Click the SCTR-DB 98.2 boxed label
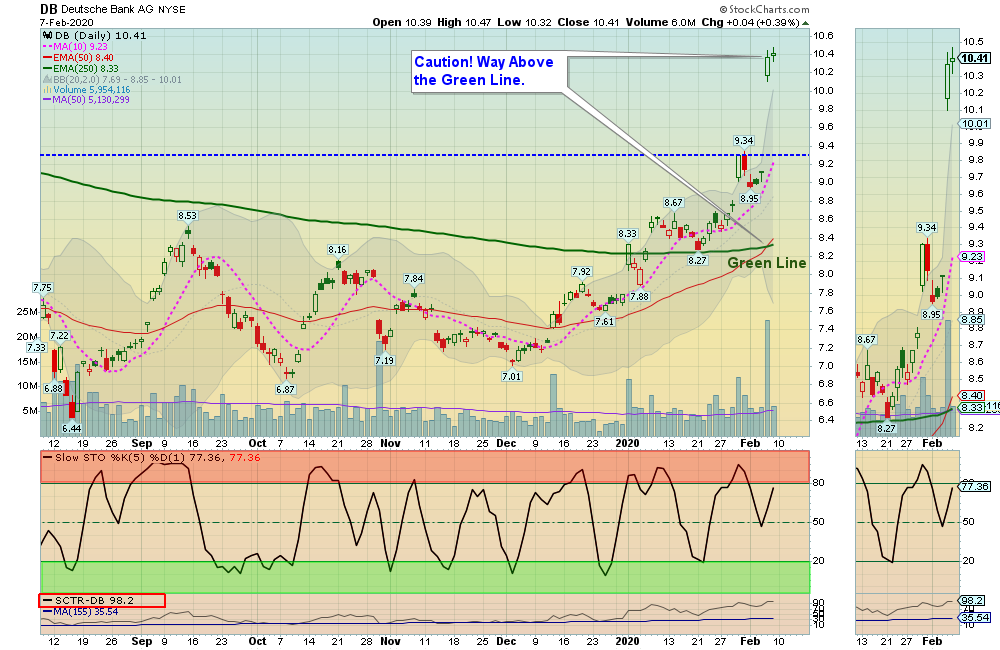Viewport: 1000px width, 650px height. (x=102, y=600)
